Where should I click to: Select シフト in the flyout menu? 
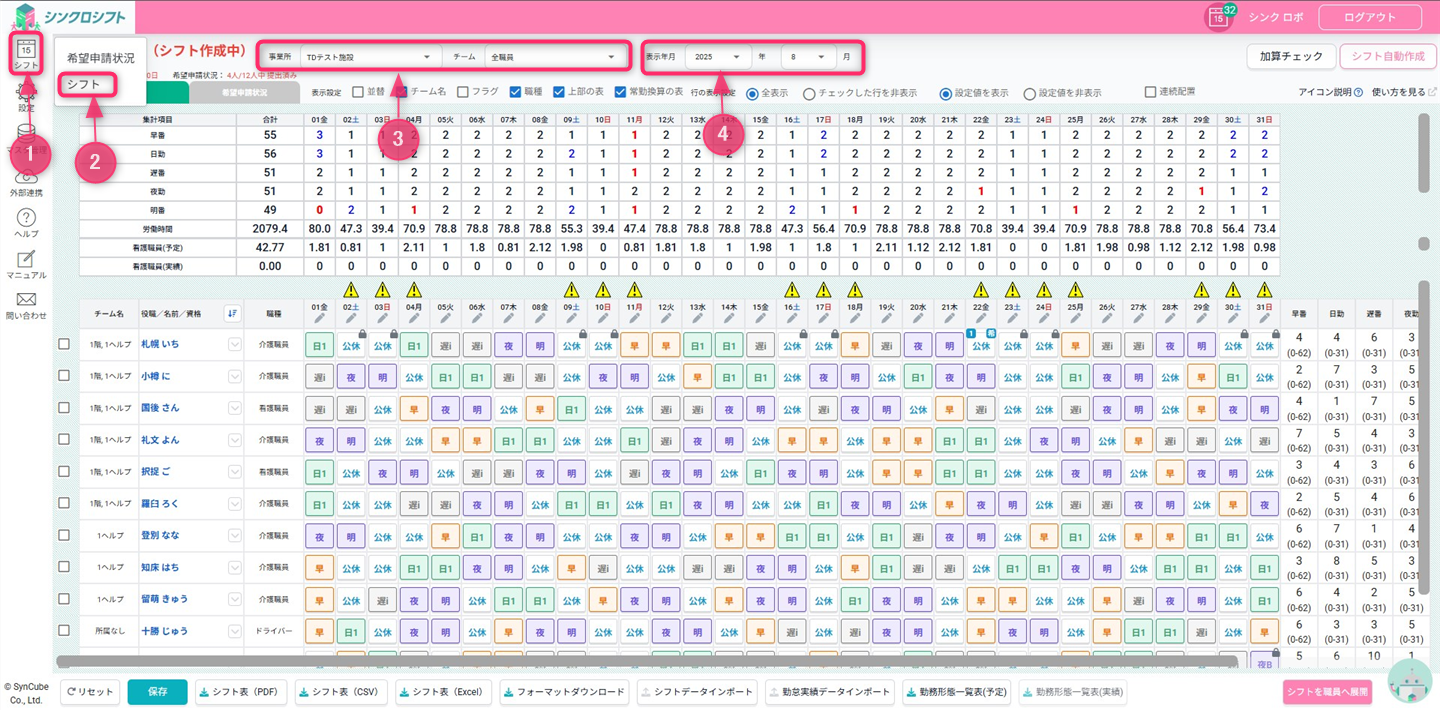(x=84, y=84)
